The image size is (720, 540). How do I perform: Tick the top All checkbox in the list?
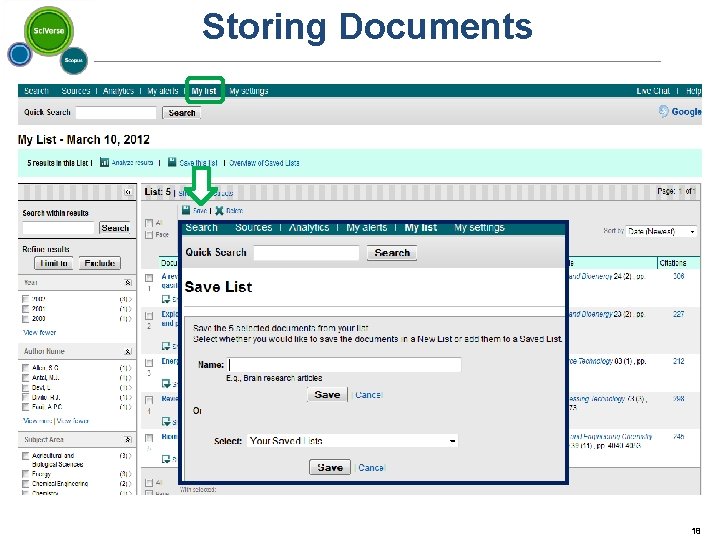[149, 223]
